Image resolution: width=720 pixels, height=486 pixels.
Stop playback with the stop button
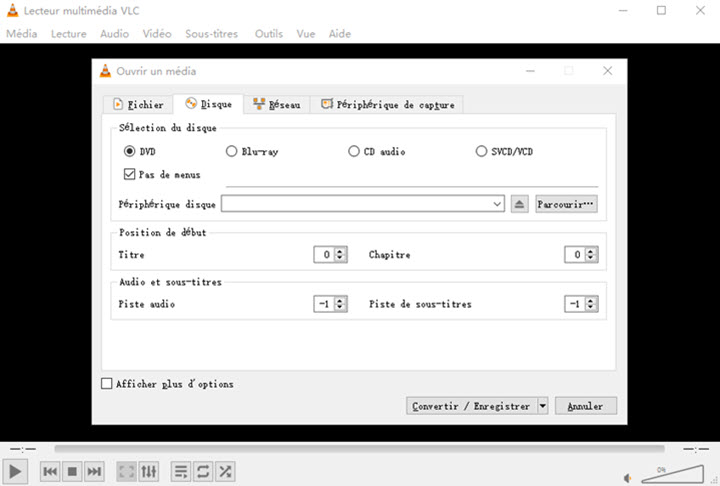point(72,471)
